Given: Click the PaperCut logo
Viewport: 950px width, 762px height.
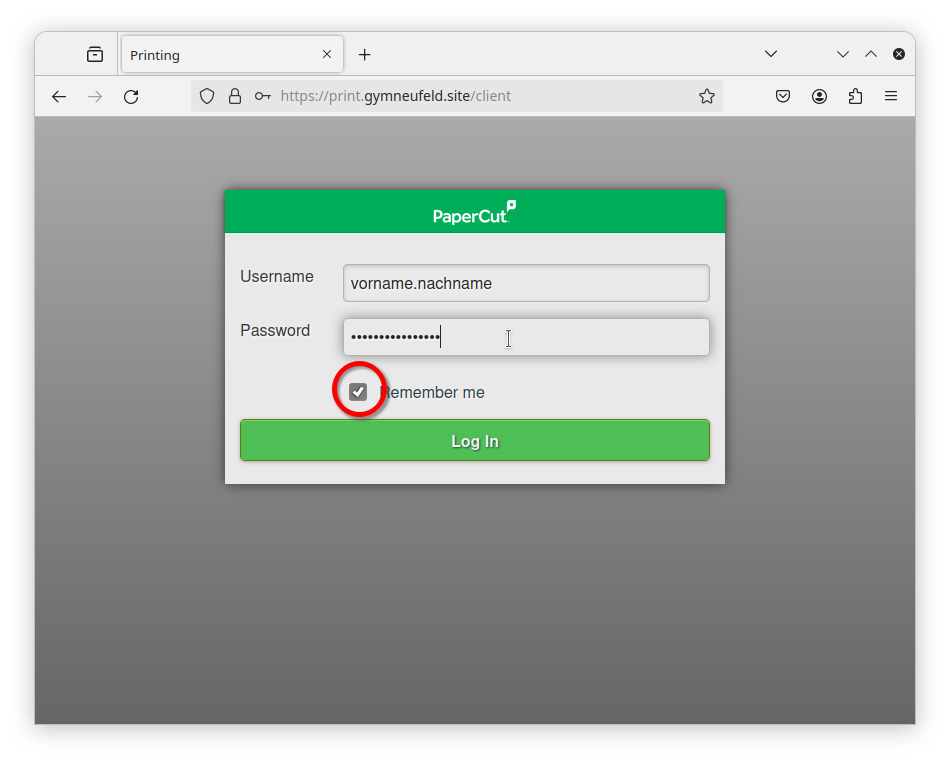Looking at the screenshot, I should (474, 213).
